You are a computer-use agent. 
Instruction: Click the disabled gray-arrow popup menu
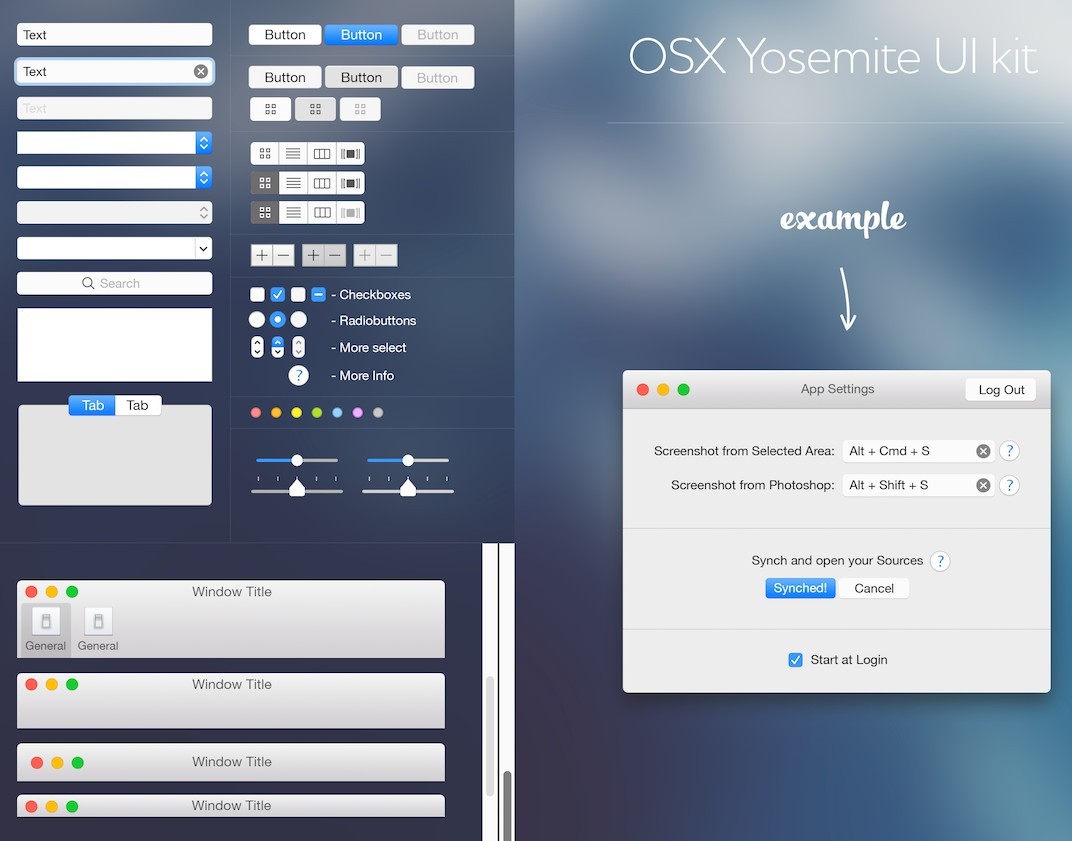point(114,212)
